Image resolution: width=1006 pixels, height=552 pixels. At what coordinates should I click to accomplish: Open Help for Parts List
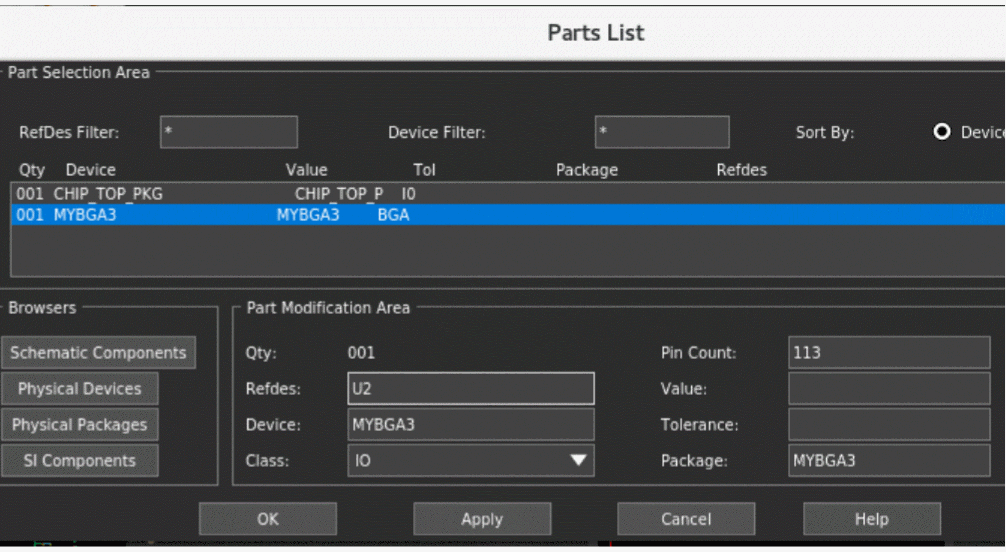tap(871, 519)
